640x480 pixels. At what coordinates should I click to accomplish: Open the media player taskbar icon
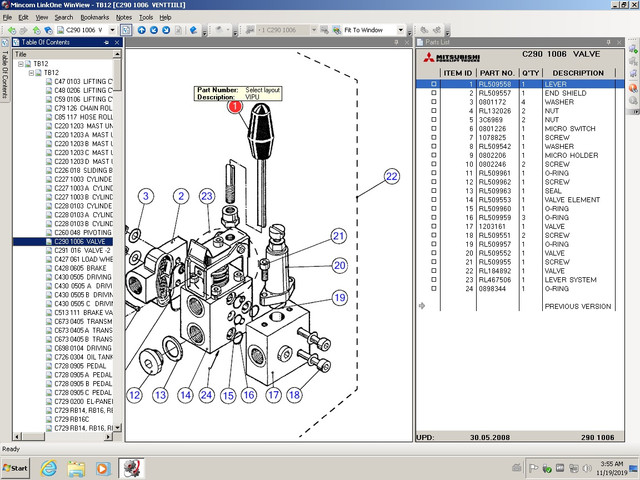[103, 468]
